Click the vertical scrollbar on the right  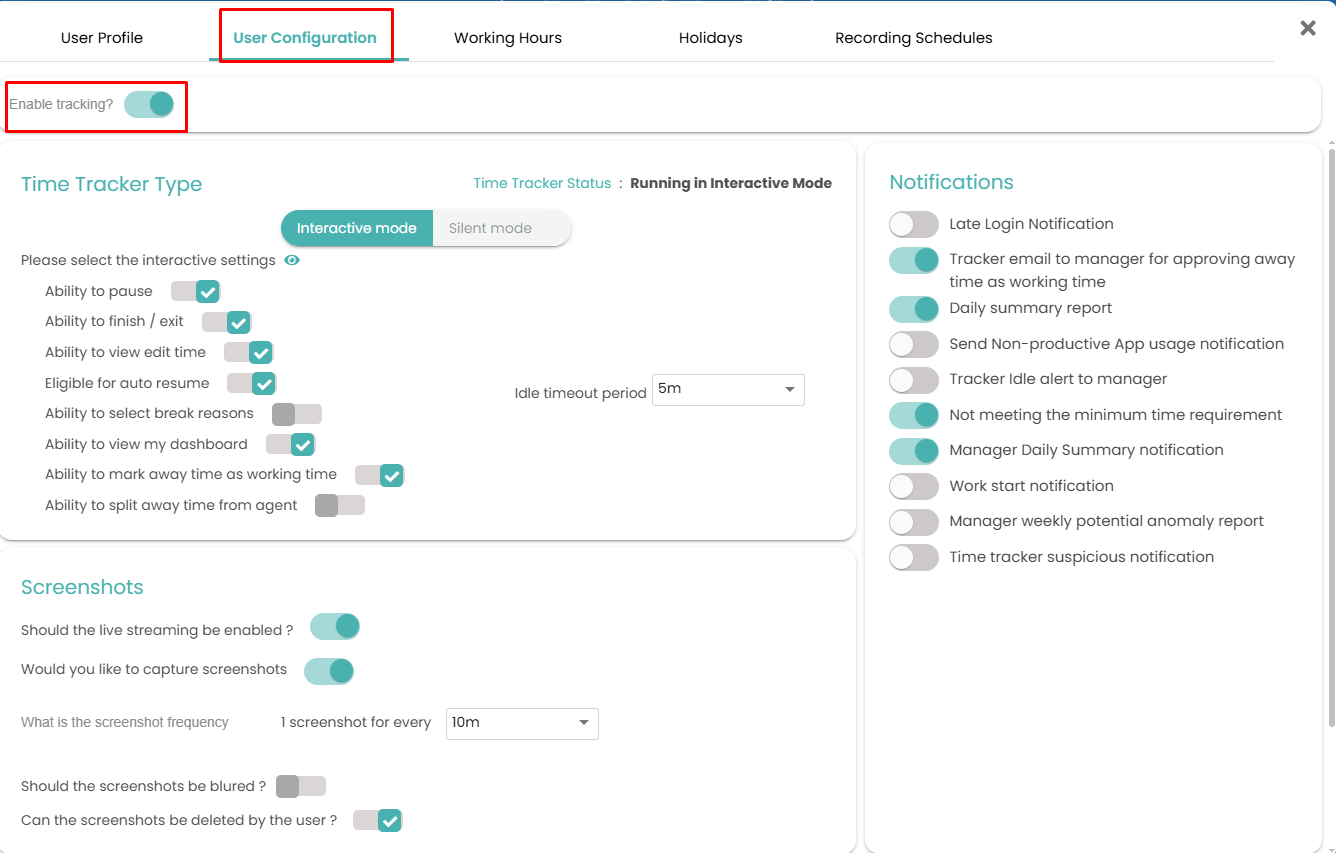(1331, 436)
